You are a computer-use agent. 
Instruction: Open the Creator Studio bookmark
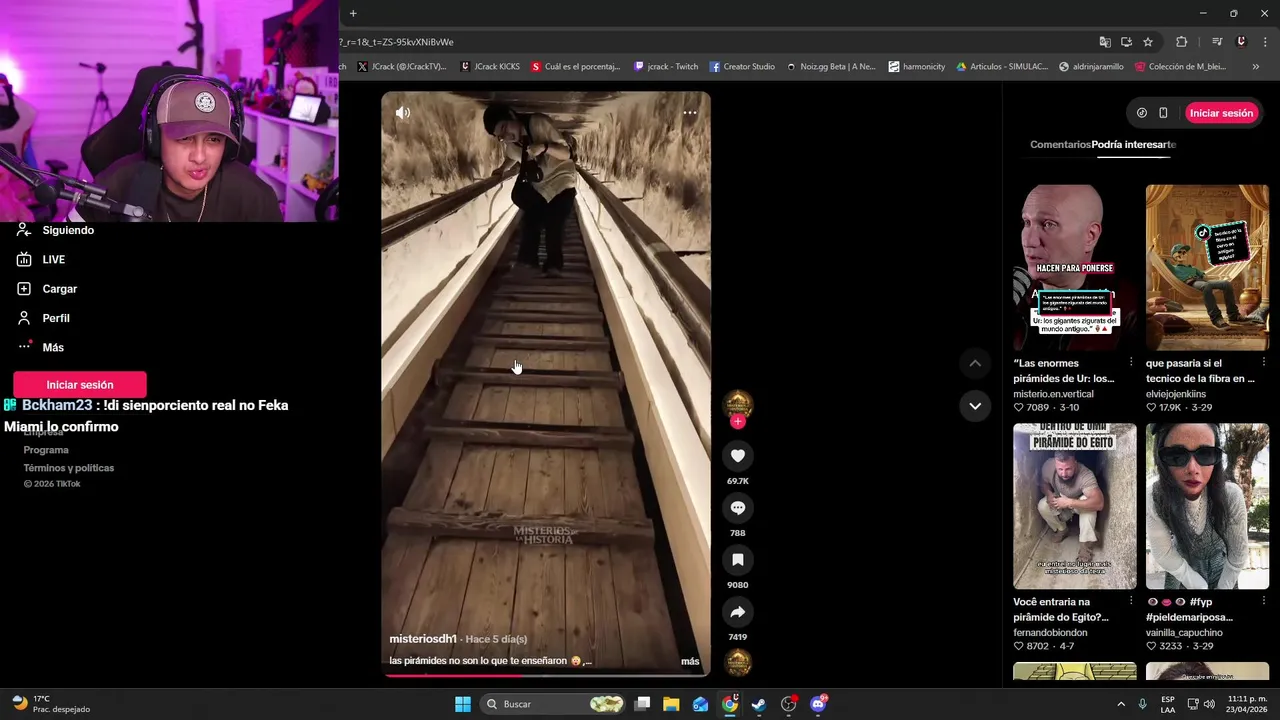pos(742,67)
